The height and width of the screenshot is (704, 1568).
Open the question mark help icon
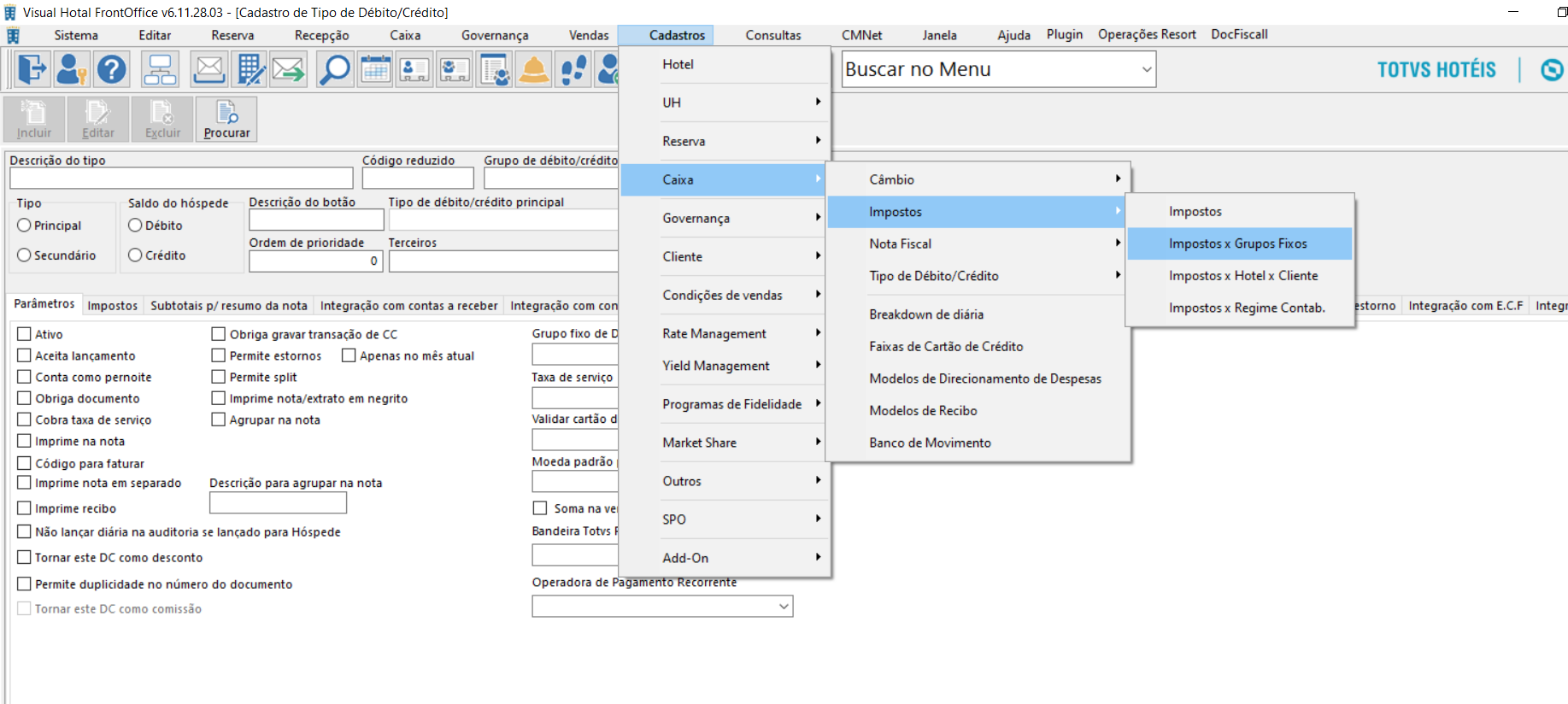tap(111, 69)
